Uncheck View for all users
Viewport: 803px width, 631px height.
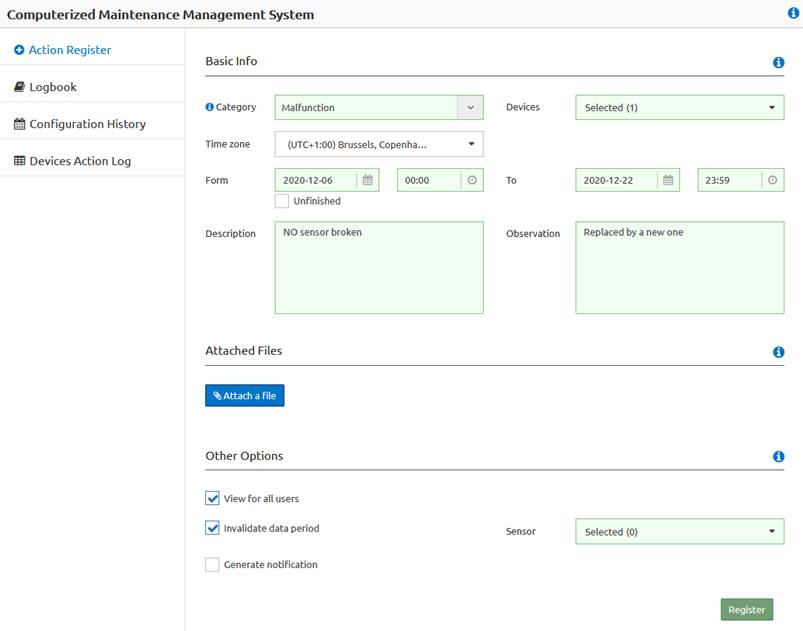click(x=212, y=498)
